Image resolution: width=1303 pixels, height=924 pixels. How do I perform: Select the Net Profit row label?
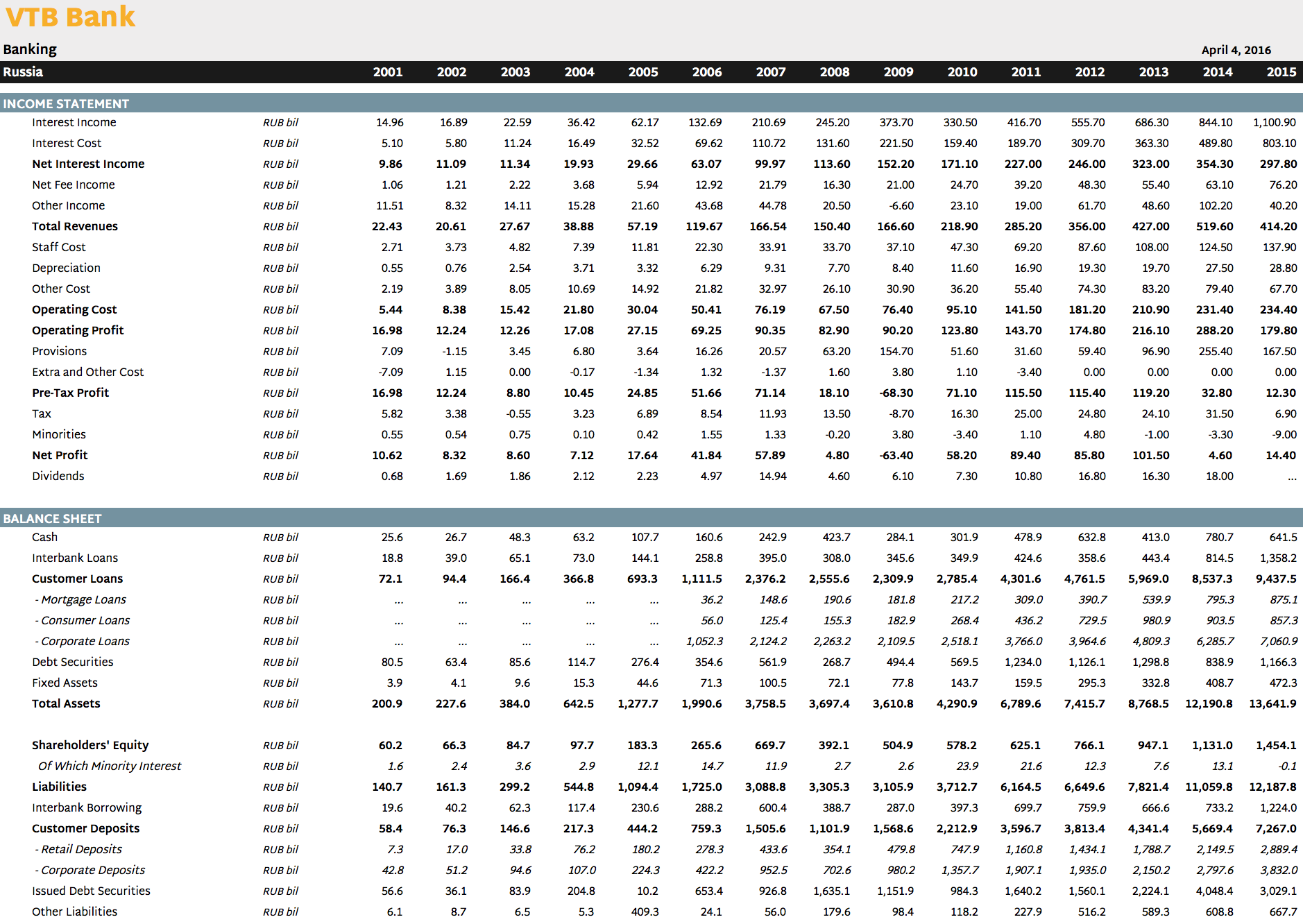(60, 455)
